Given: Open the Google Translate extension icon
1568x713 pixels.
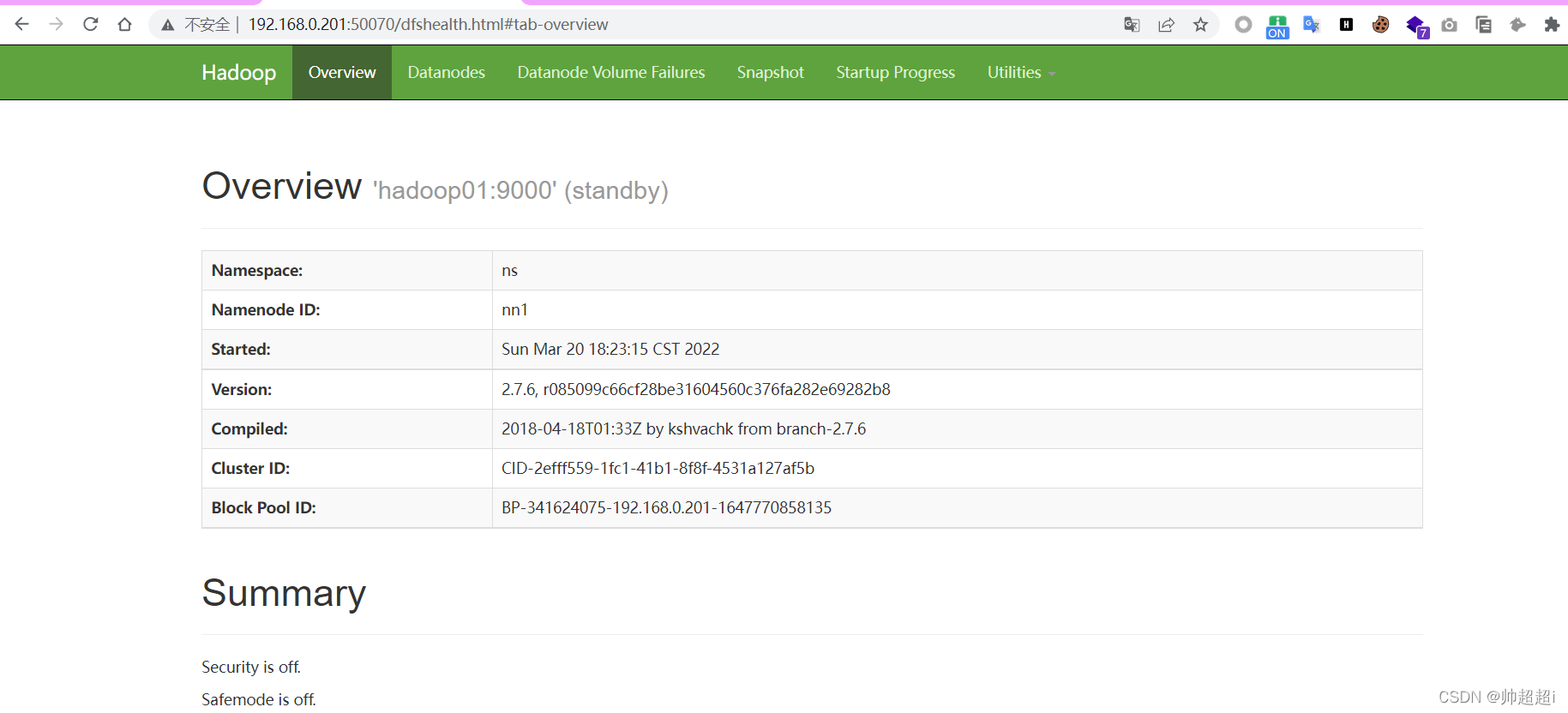Looking at the screenshot, I should tap(1312, 25).
